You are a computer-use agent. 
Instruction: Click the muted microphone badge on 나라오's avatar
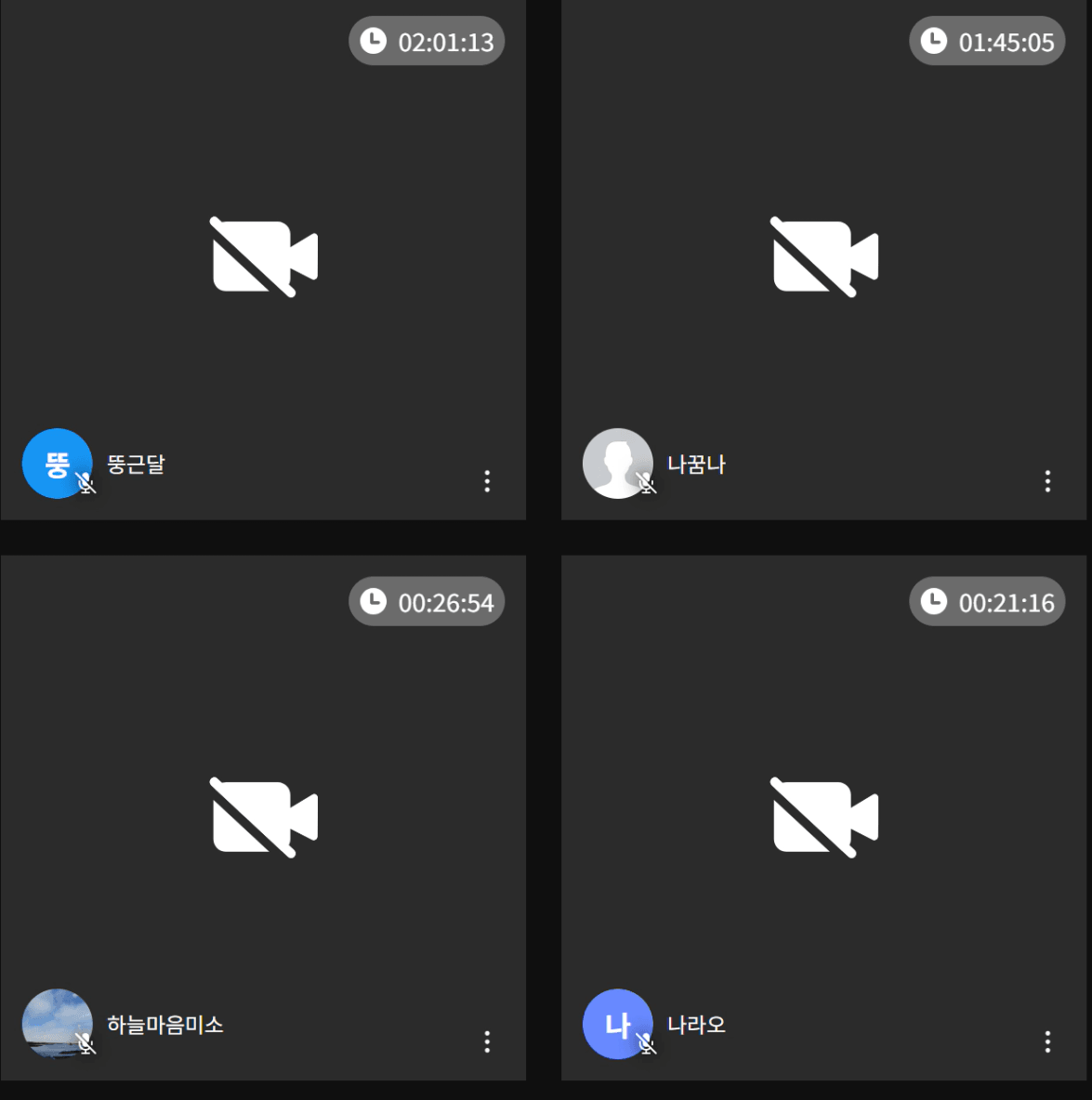coord(646,1043)
